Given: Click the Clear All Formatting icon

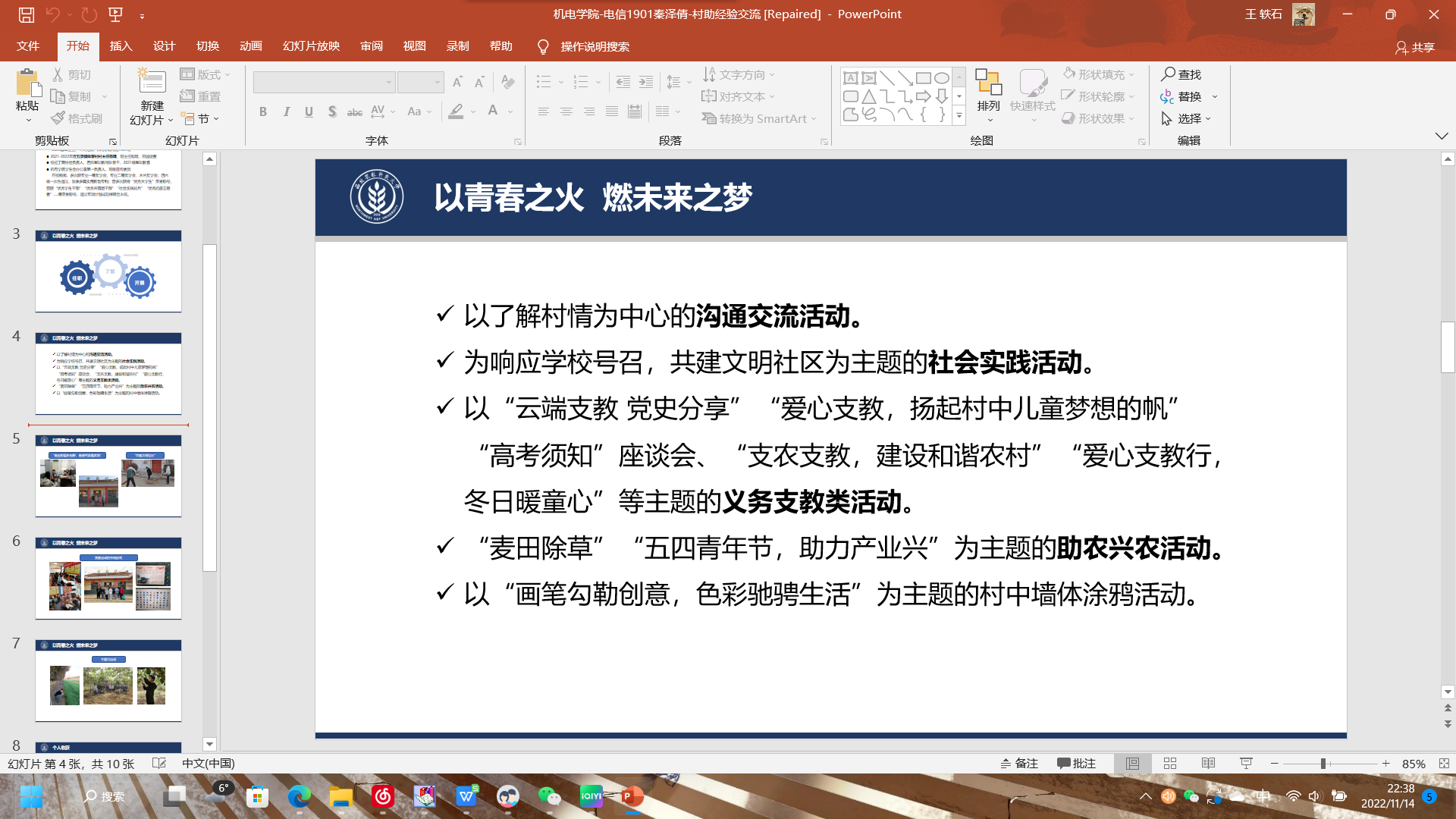Looking at the screenshot, I should coord(507,82).
